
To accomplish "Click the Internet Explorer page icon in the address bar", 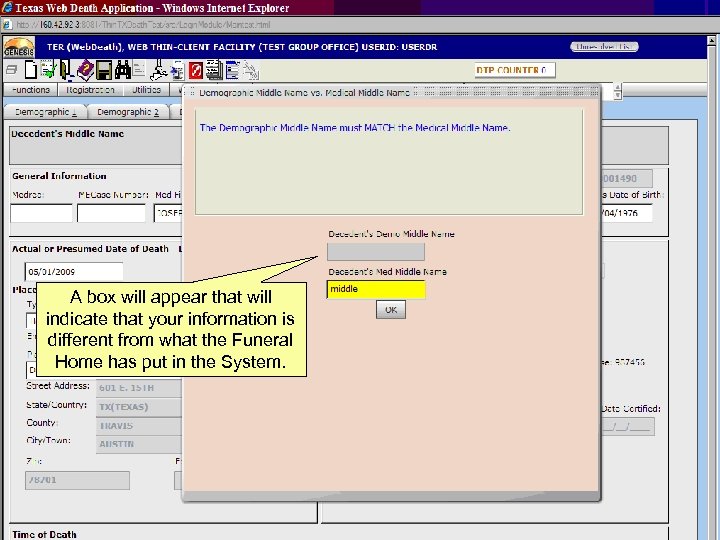I will tap(7, 25).
